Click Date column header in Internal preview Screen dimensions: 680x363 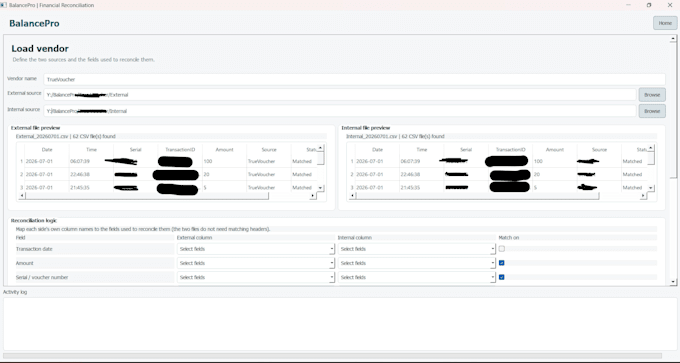(x=377, y=150)
